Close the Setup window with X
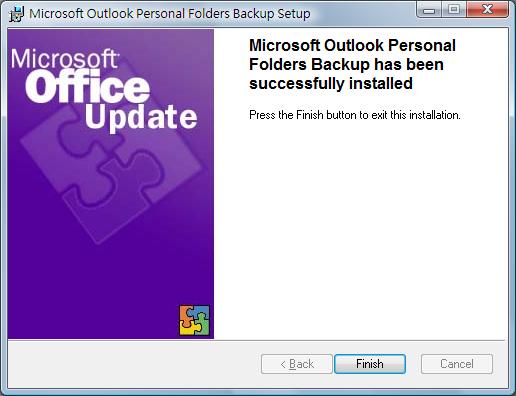Viewport: 516px width, 396px height. pyautogui.click(x=487, y=10)
